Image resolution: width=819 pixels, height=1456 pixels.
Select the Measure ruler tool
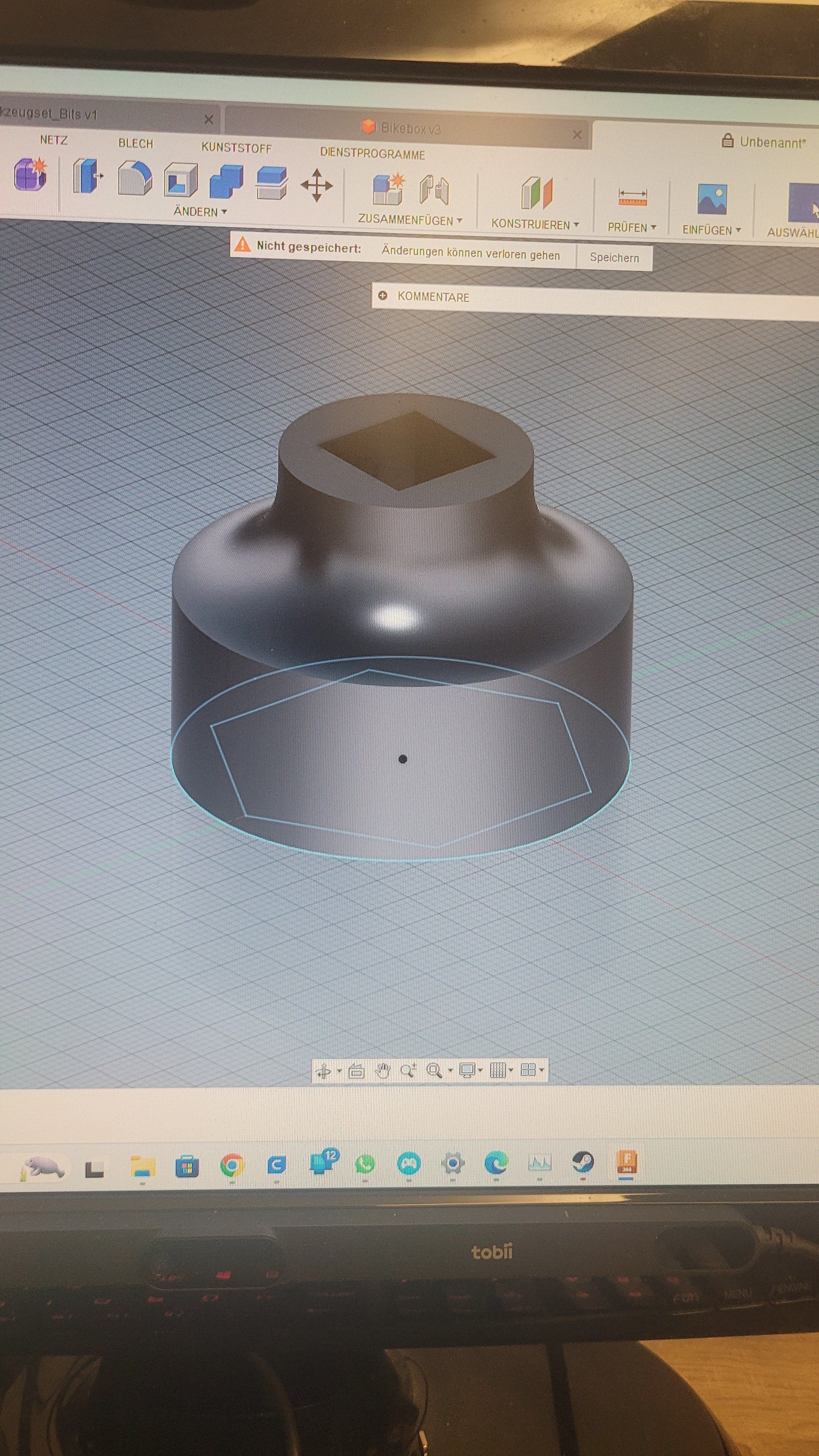pyautogui.click(x=632, y=197)
